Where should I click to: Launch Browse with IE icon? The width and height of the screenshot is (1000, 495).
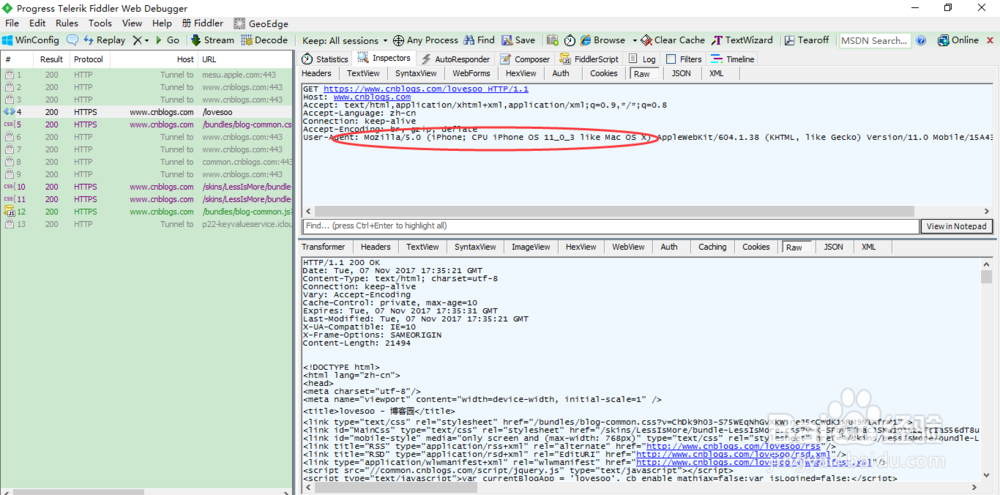tap(603, 40)
